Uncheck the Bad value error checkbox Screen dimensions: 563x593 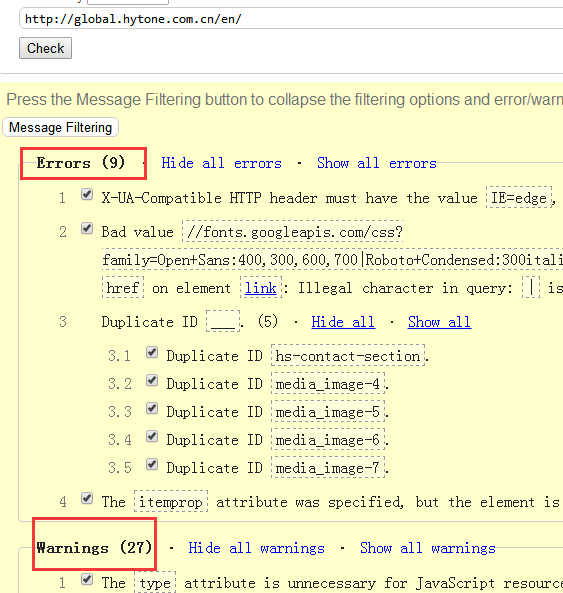click(87, 228)
